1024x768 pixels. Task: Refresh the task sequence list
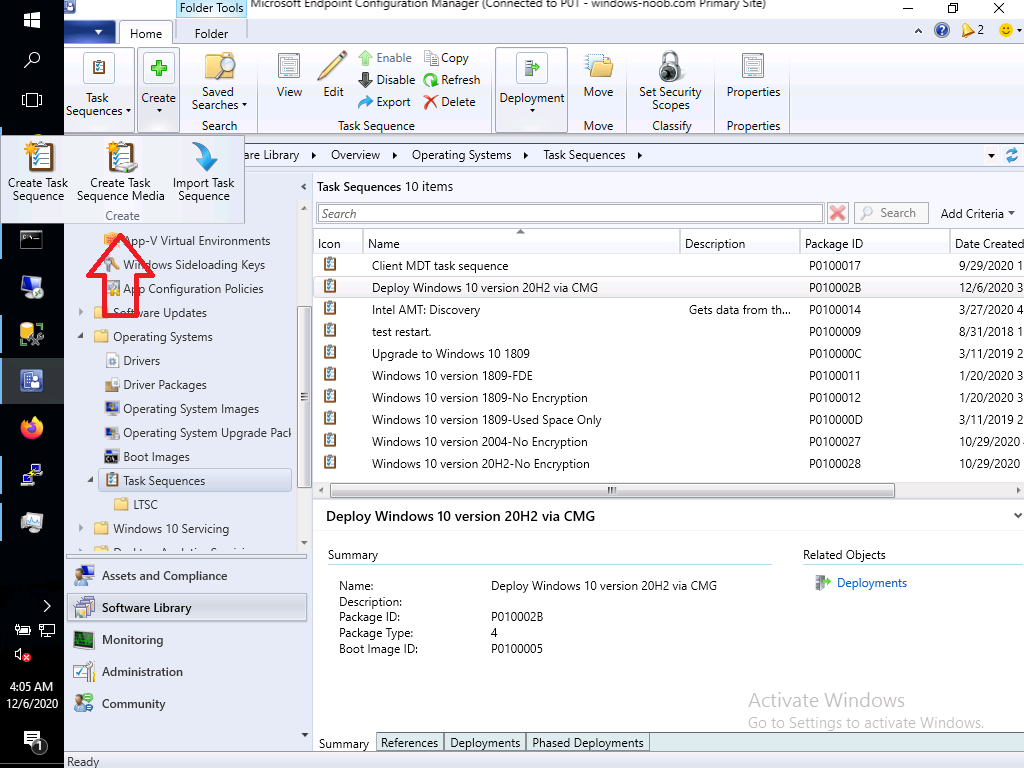(x=452, y=80)
